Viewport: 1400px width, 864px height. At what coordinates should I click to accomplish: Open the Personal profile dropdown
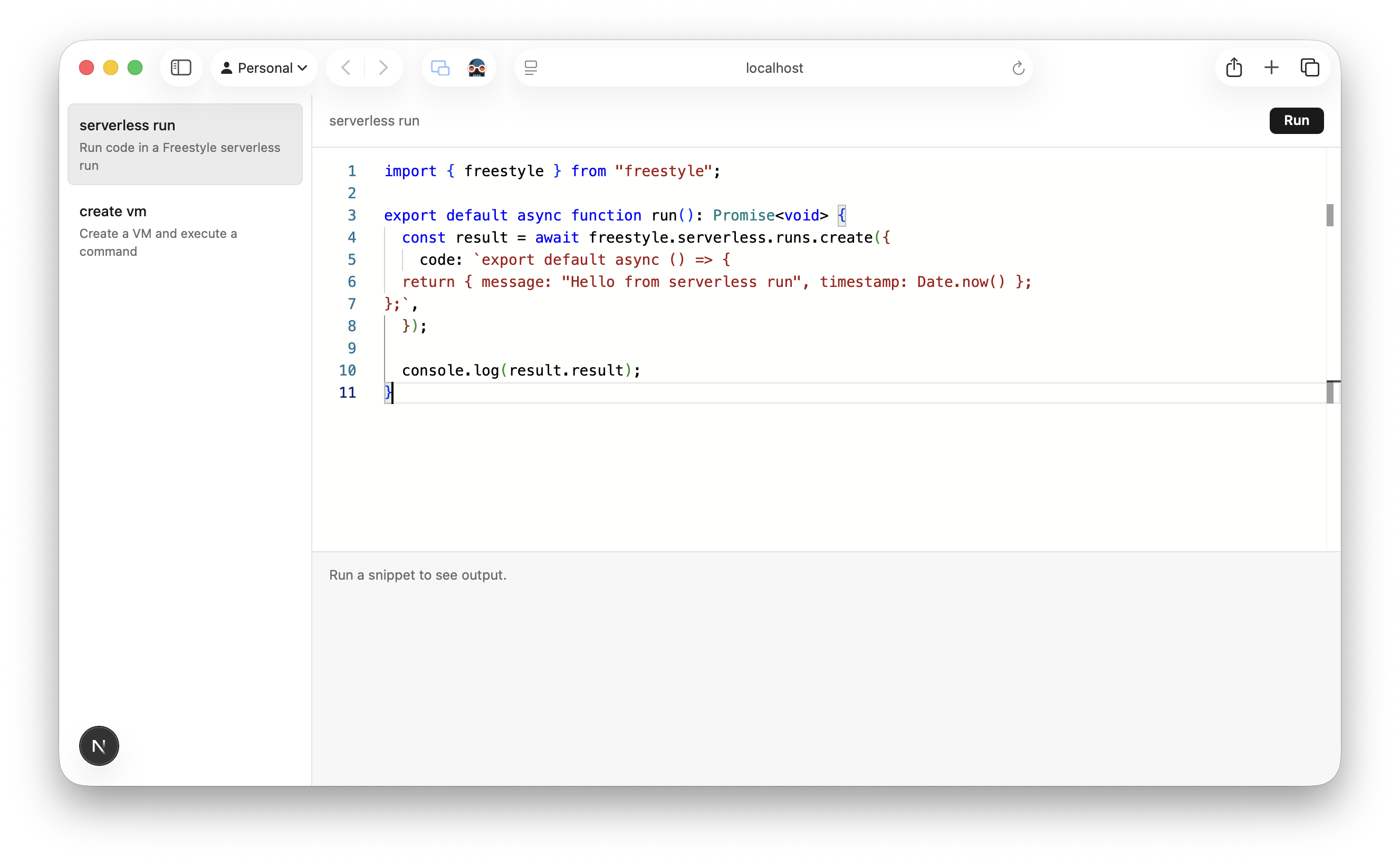click(264, 68)
